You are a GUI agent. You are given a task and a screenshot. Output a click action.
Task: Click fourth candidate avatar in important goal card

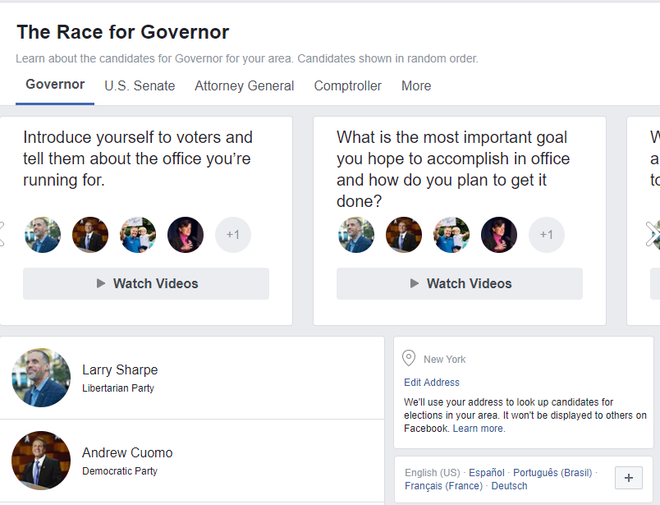pyautogui.click(x=499, y=235)
